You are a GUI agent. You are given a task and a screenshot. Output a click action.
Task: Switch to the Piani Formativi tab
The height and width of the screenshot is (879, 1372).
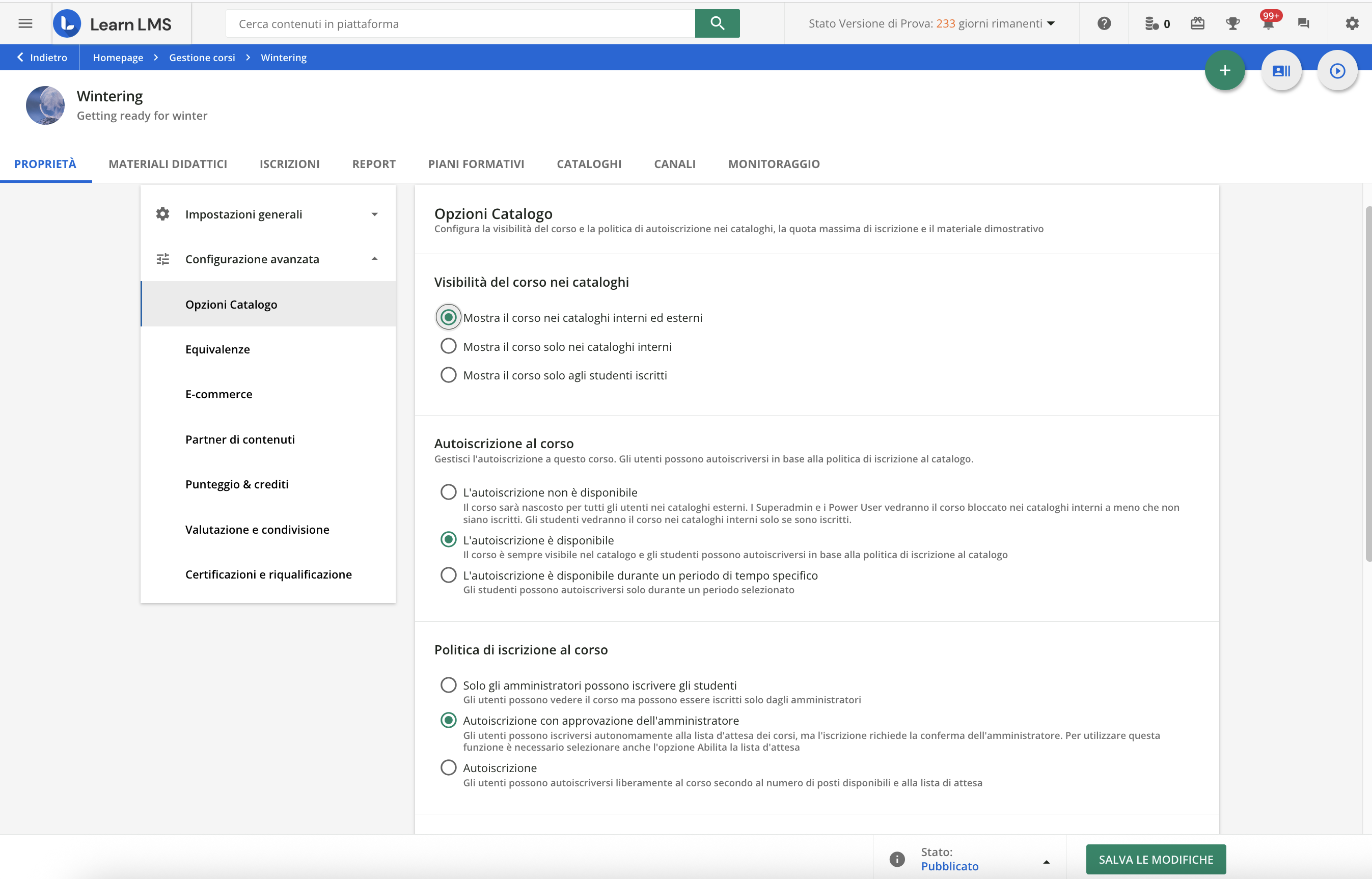[476, 164]
